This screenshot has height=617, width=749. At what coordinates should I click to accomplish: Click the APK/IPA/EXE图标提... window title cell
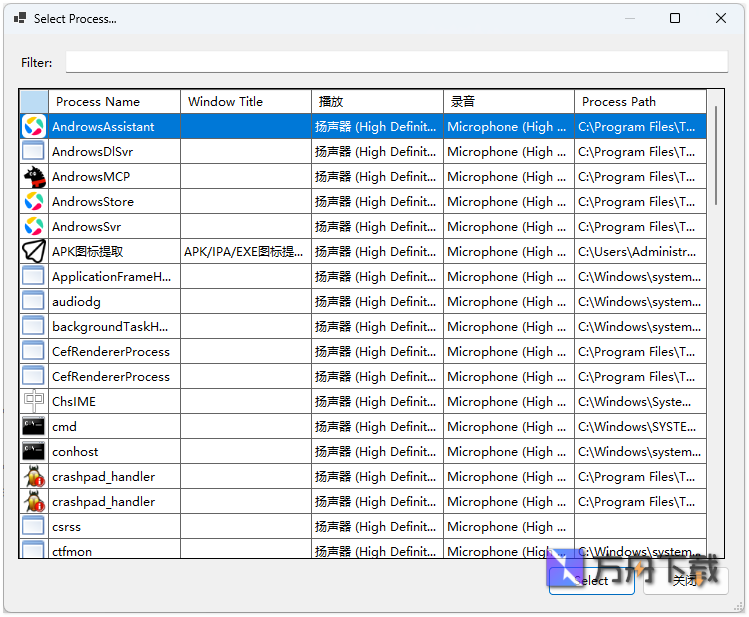[246, 252]
